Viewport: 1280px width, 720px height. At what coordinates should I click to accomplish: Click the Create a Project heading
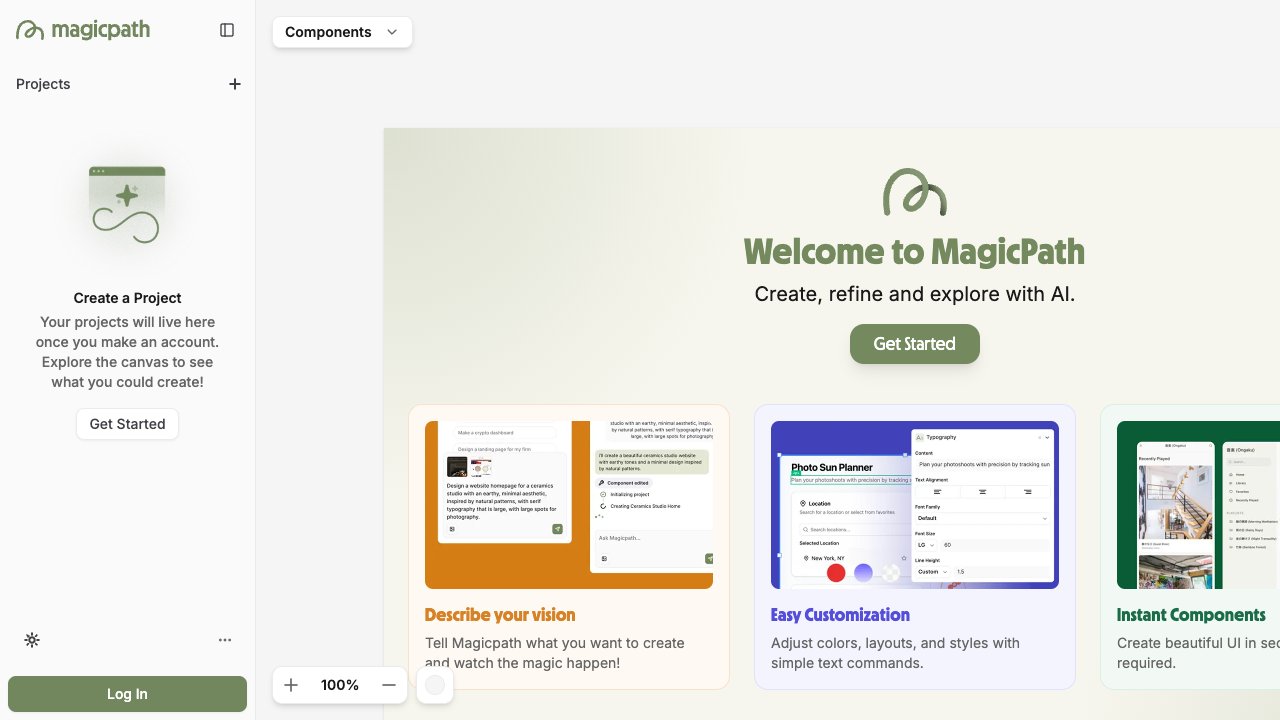pos(127,298)
